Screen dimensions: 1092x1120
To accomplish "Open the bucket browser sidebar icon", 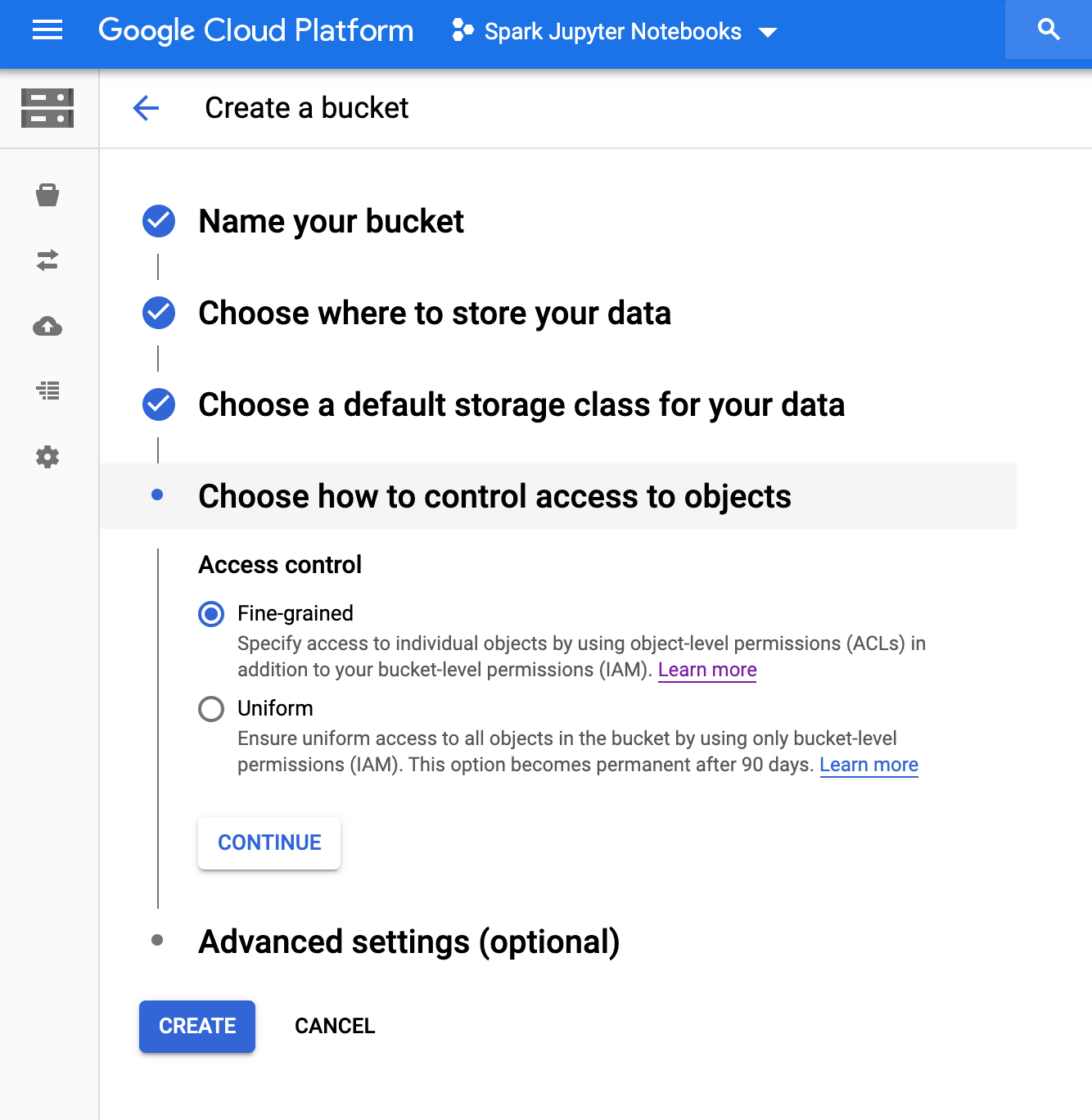I will click(47, 195).
